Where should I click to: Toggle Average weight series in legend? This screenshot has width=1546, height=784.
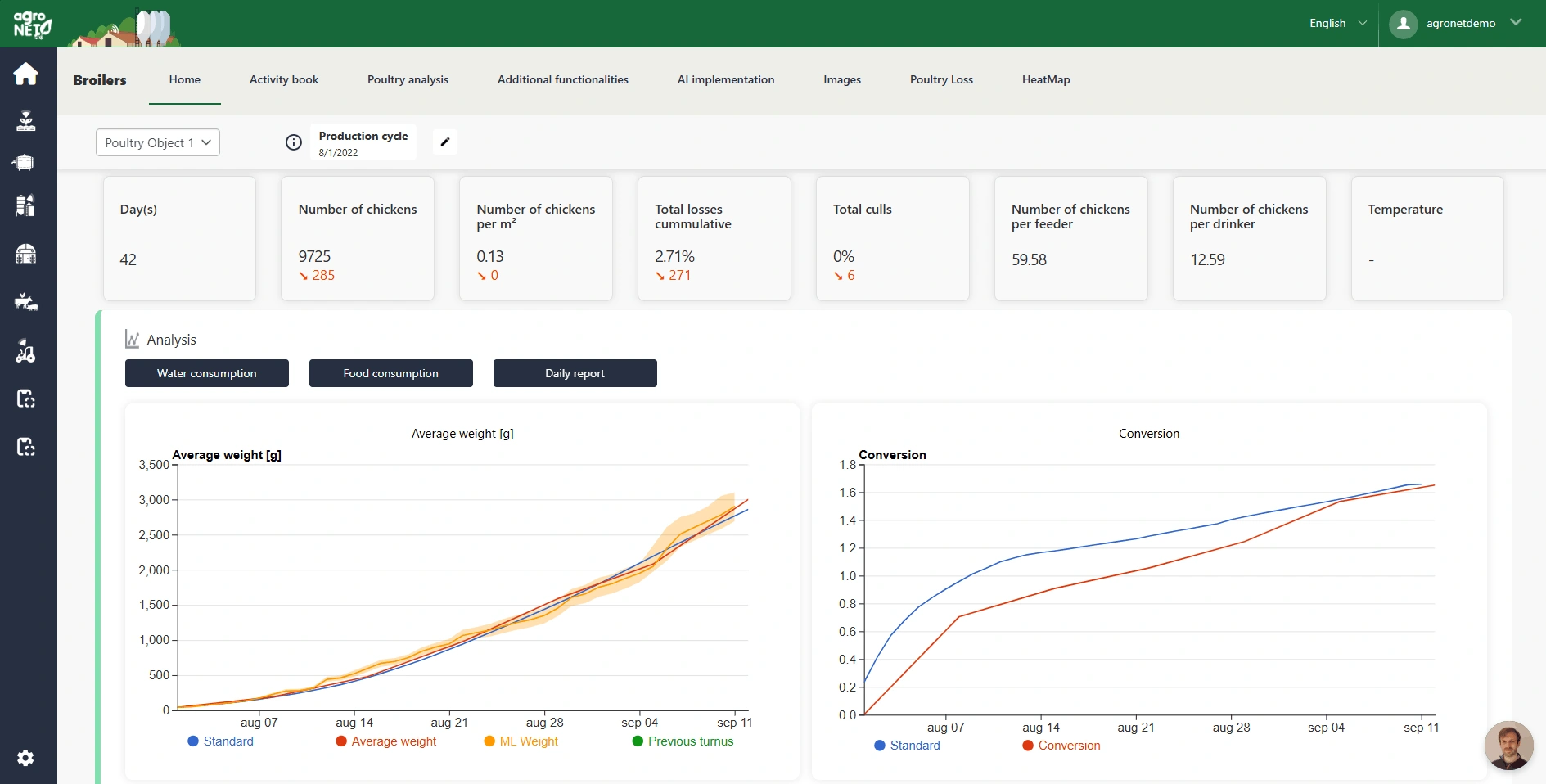point(386,741)
